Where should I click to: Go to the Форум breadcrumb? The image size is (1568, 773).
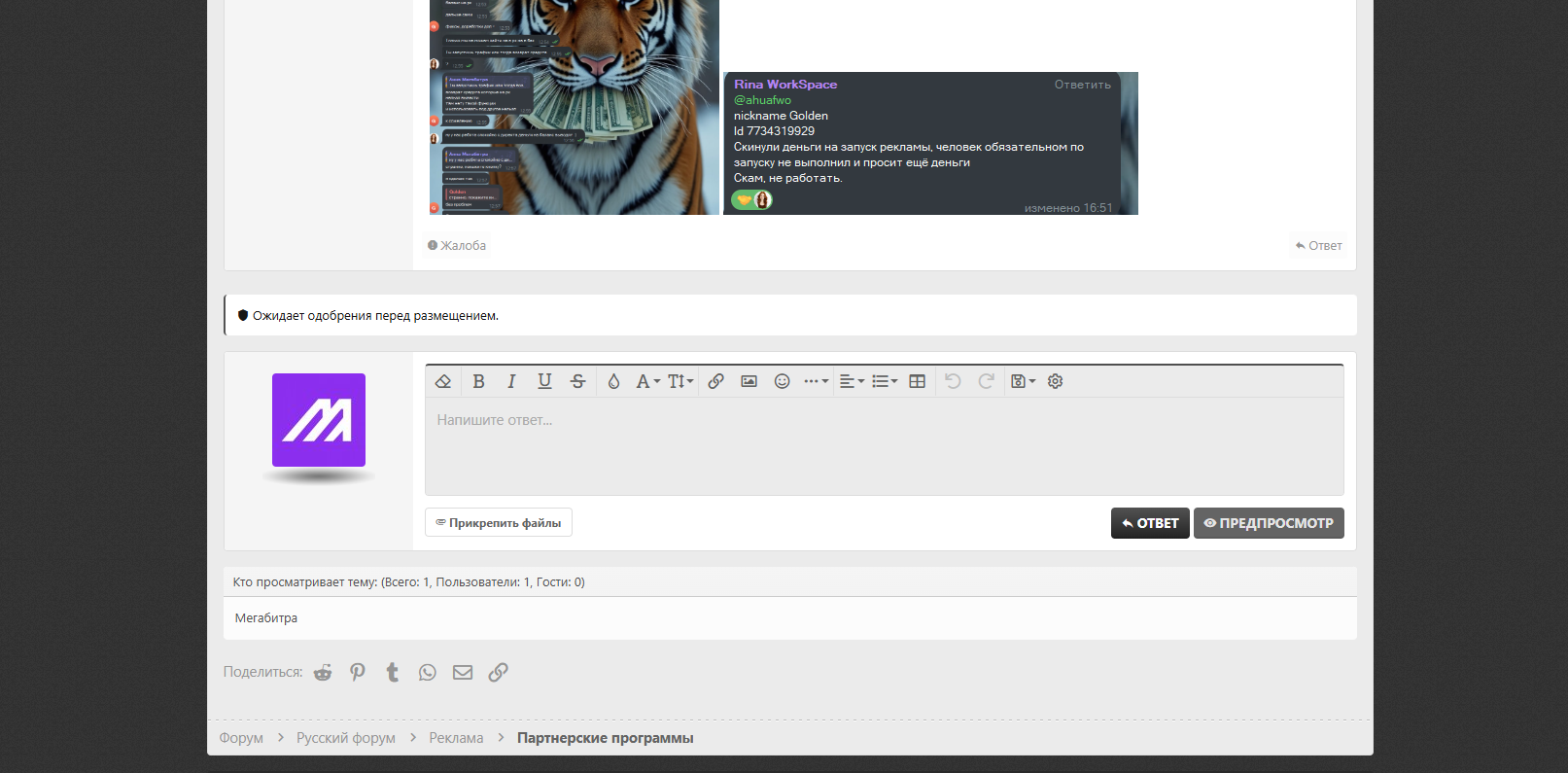coord(241,738)
